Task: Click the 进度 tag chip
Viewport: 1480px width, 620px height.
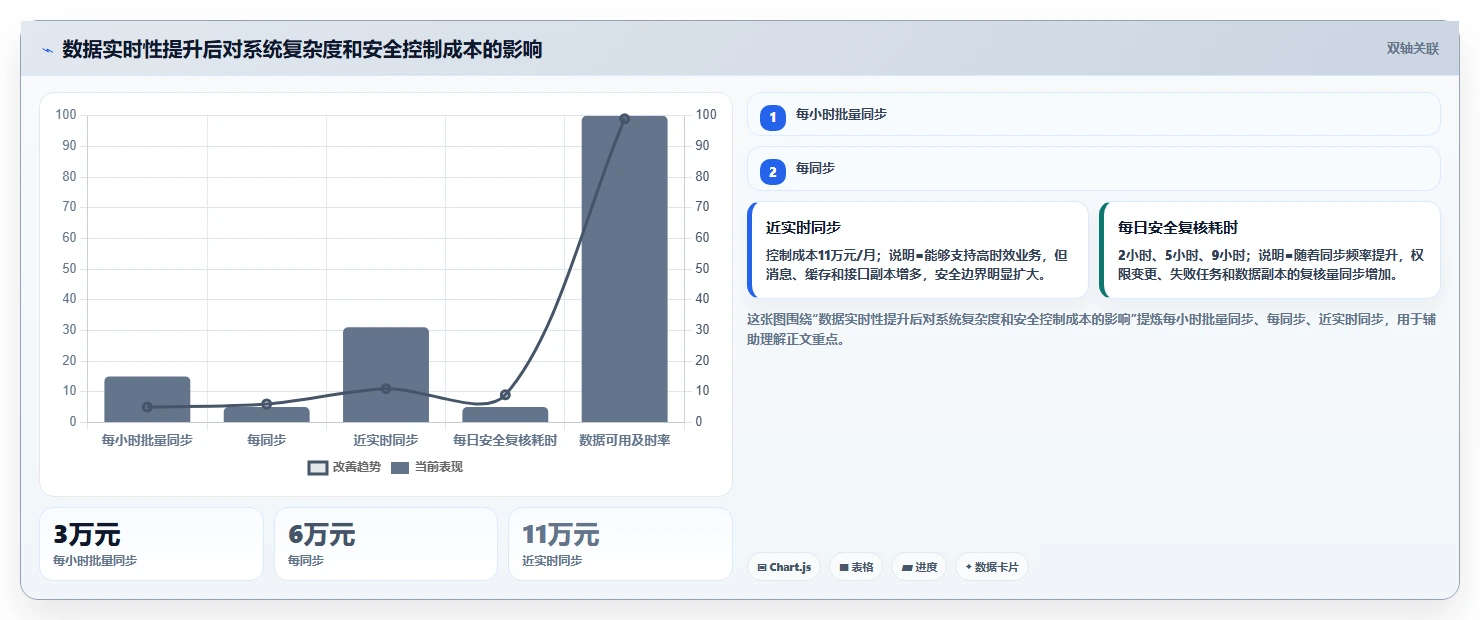Action: (x=919, y=567)
